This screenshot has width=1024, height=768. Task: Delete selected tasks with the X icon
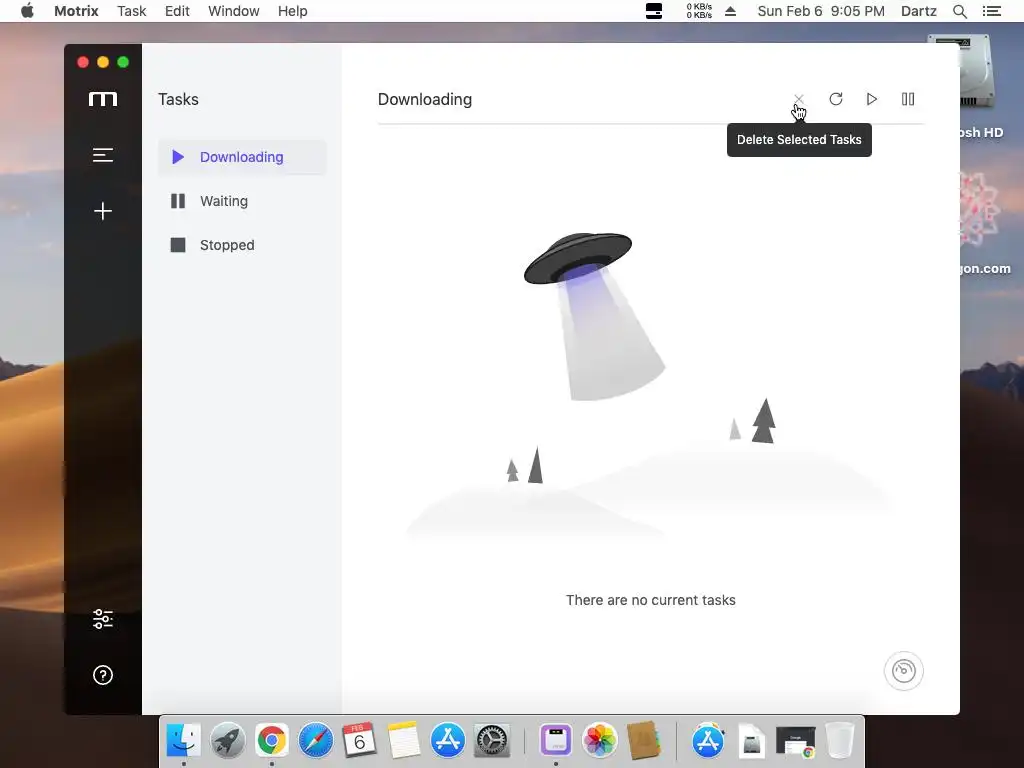point(799,99)
